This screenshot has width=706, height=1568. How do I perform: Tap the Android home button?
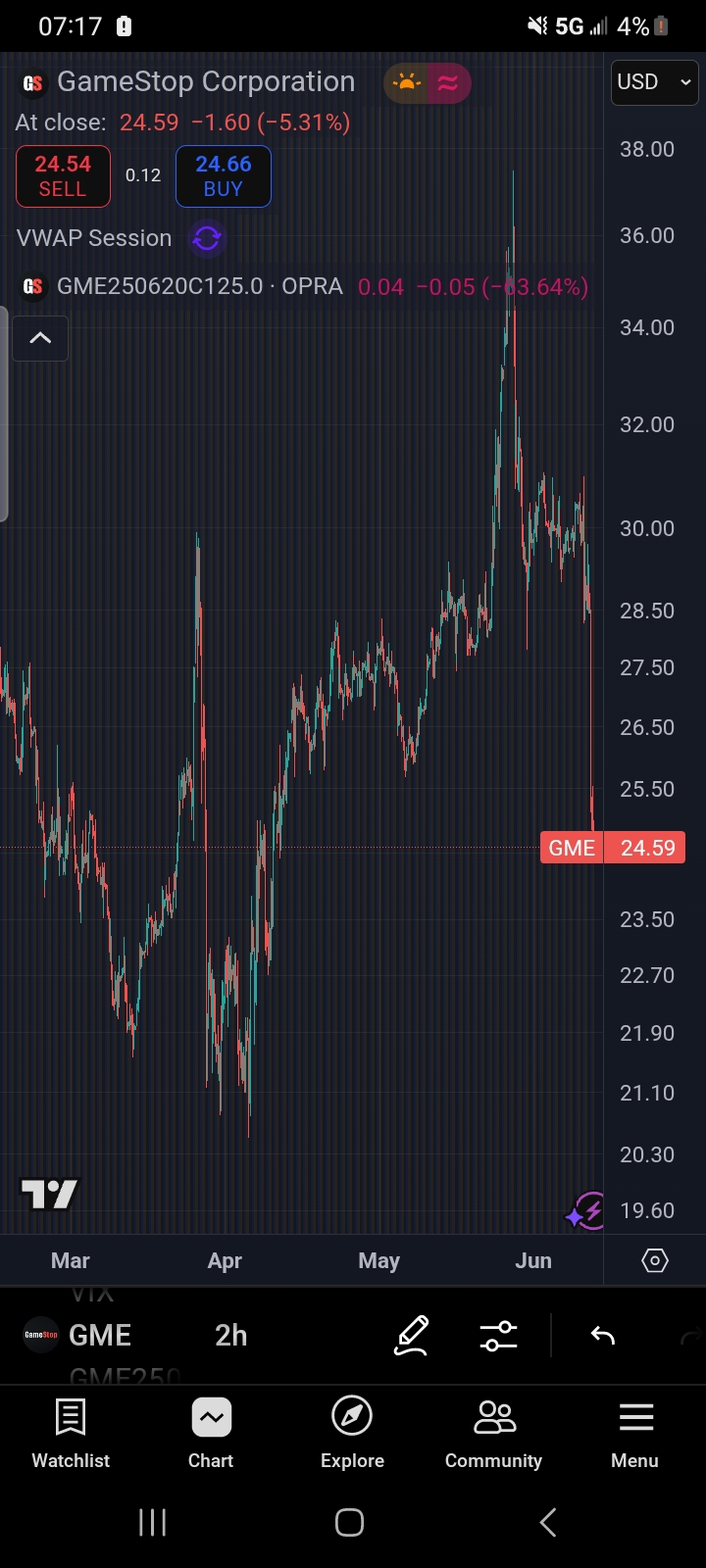tap(350, 1522)
